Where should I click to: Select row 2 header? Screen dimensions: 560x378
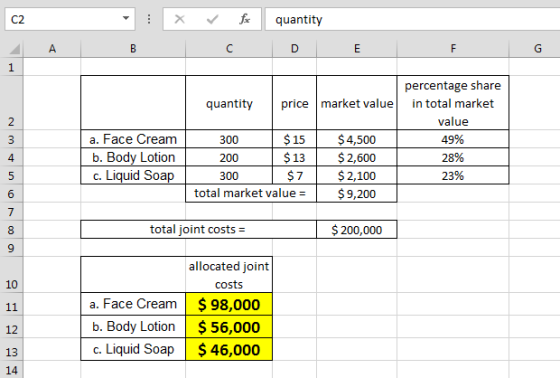[11, 103]
